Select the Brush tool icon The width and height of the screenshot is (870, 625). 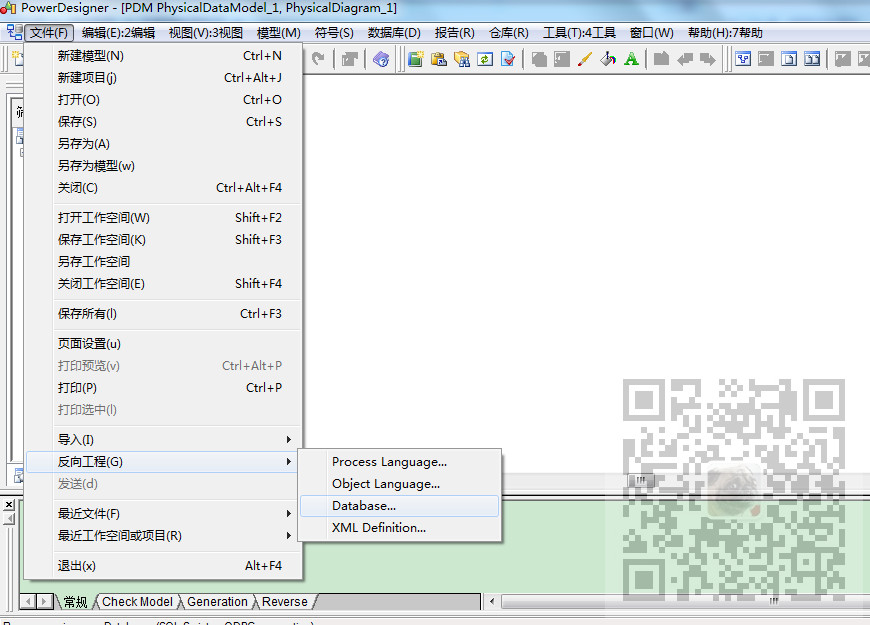pyautogui.click(x=585, y=60)
